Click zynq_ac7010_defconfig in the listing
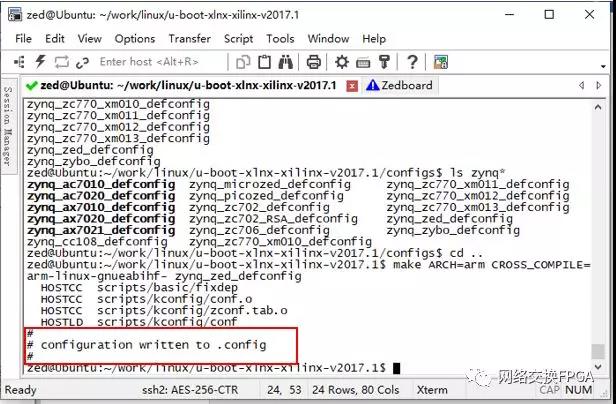Image resolution: width=616 pixels, height=404 pixels. pos(101,184)
